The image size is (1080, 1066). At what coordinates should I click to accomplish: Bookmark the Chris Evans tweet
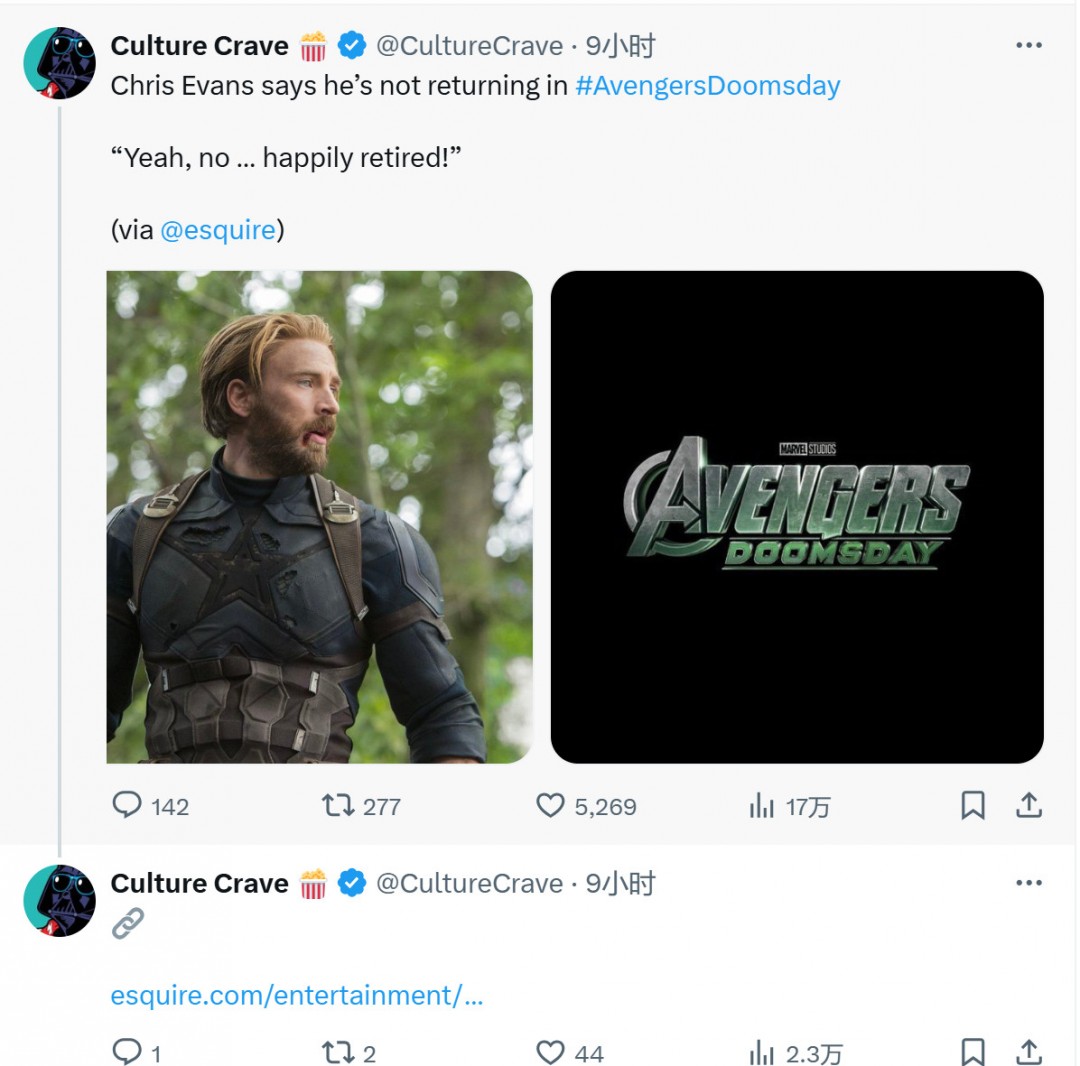tap(973, 805)
